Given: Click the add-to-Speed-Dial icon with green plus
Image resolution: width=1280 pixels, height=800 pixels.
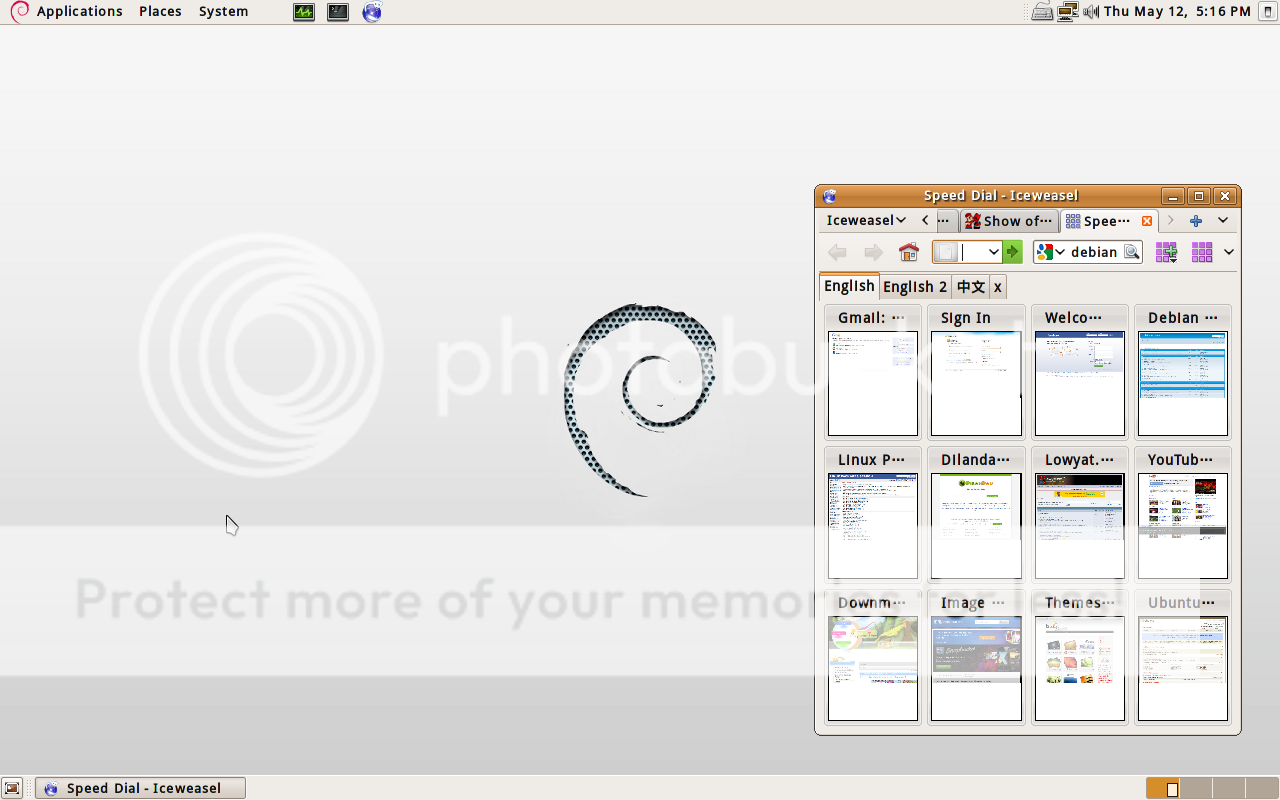Looking at the screenshot, I should [x=1166, y=252].
